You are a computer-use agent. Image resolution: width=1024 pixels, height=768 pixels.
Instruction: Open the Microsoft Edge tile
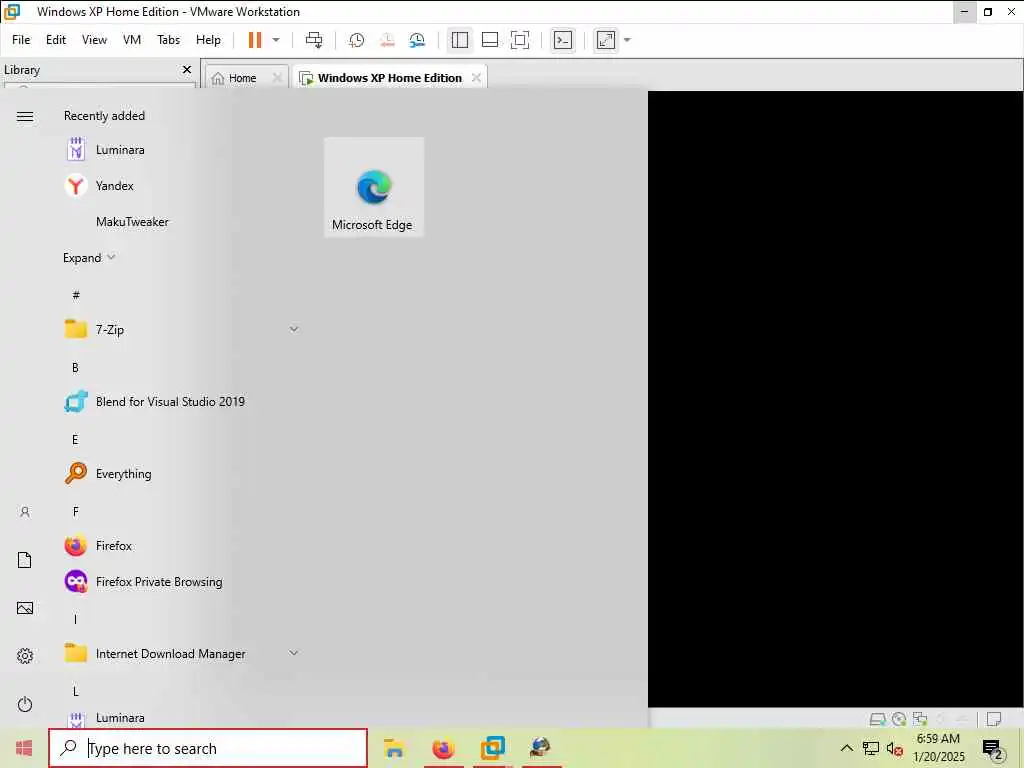coord(374,187)
